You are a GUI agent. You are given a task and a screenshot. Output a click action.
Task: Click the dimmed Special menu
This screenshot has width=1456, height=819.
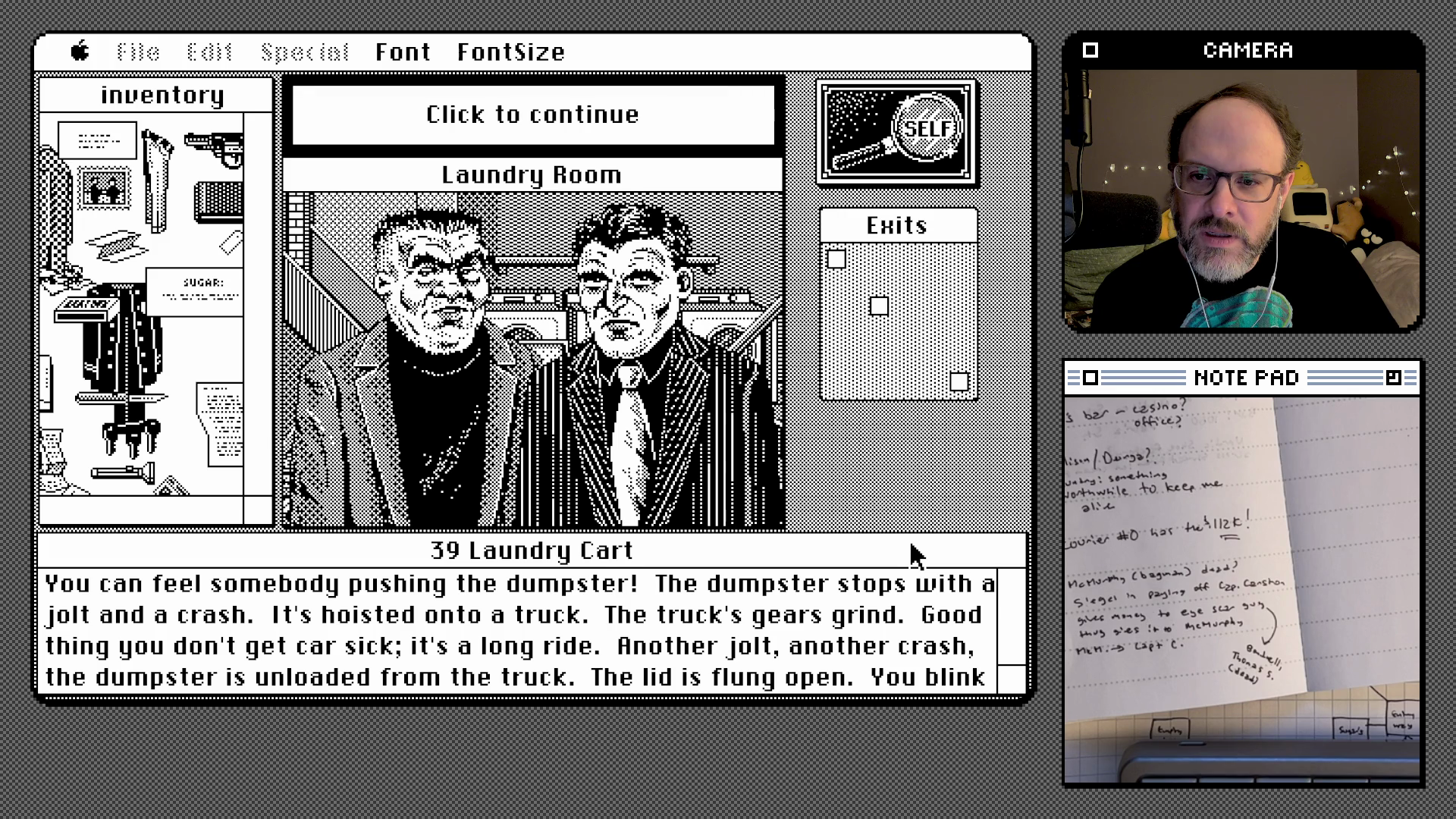(x=304, y=52)
